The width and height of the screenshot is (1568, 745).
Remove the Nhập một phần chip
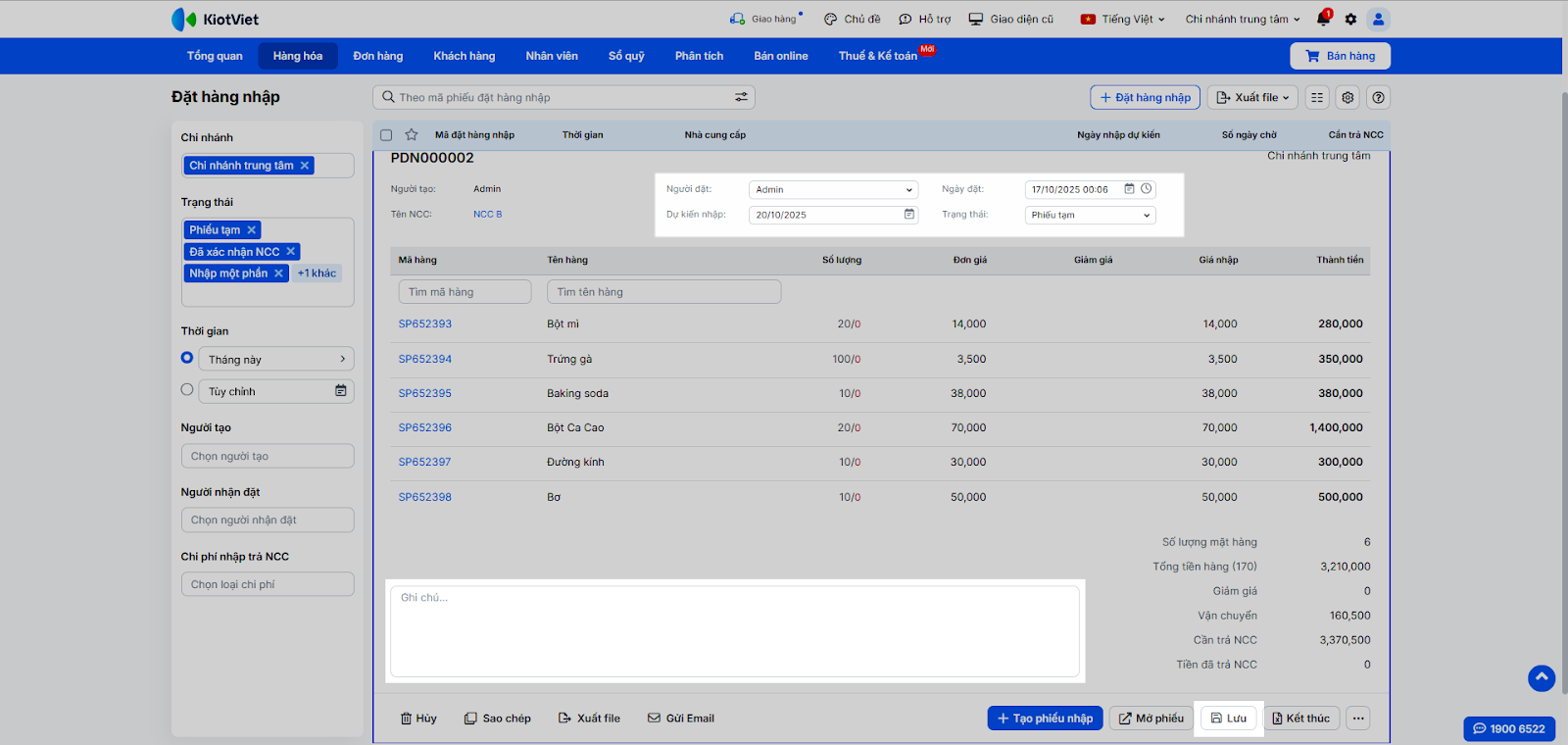point(278,273)
